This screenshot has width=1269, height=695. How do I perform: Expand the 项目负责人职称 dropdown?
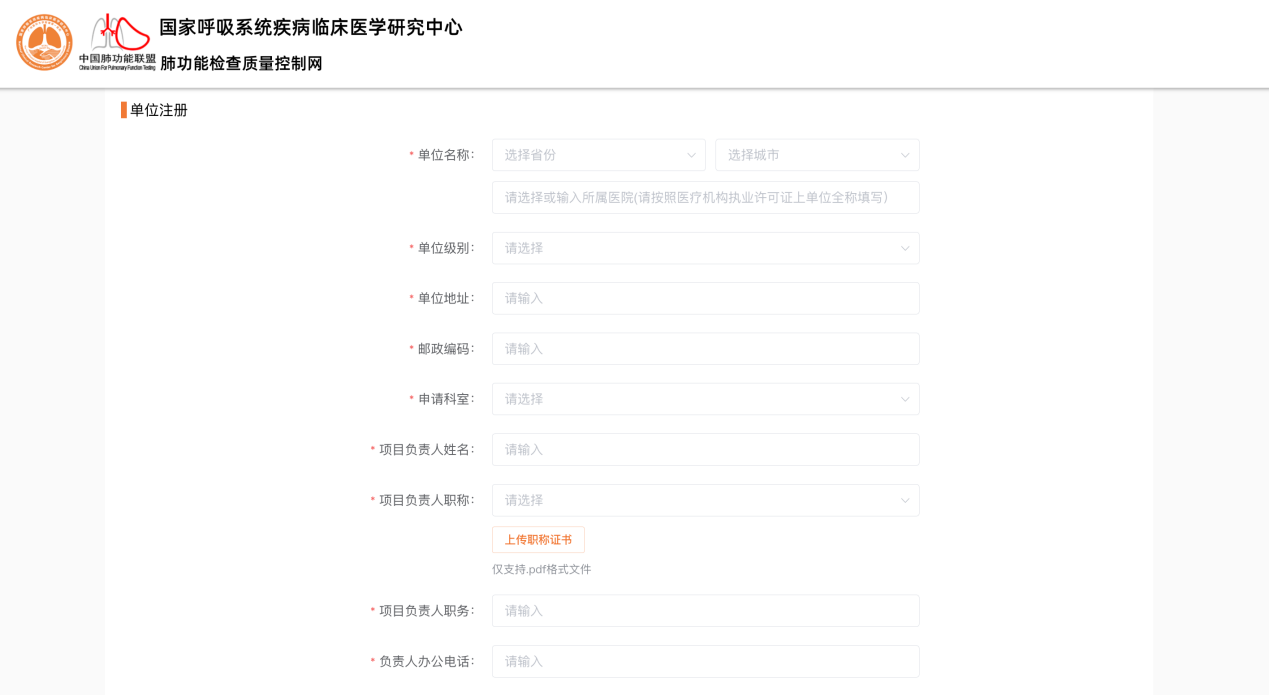point(705,500)
